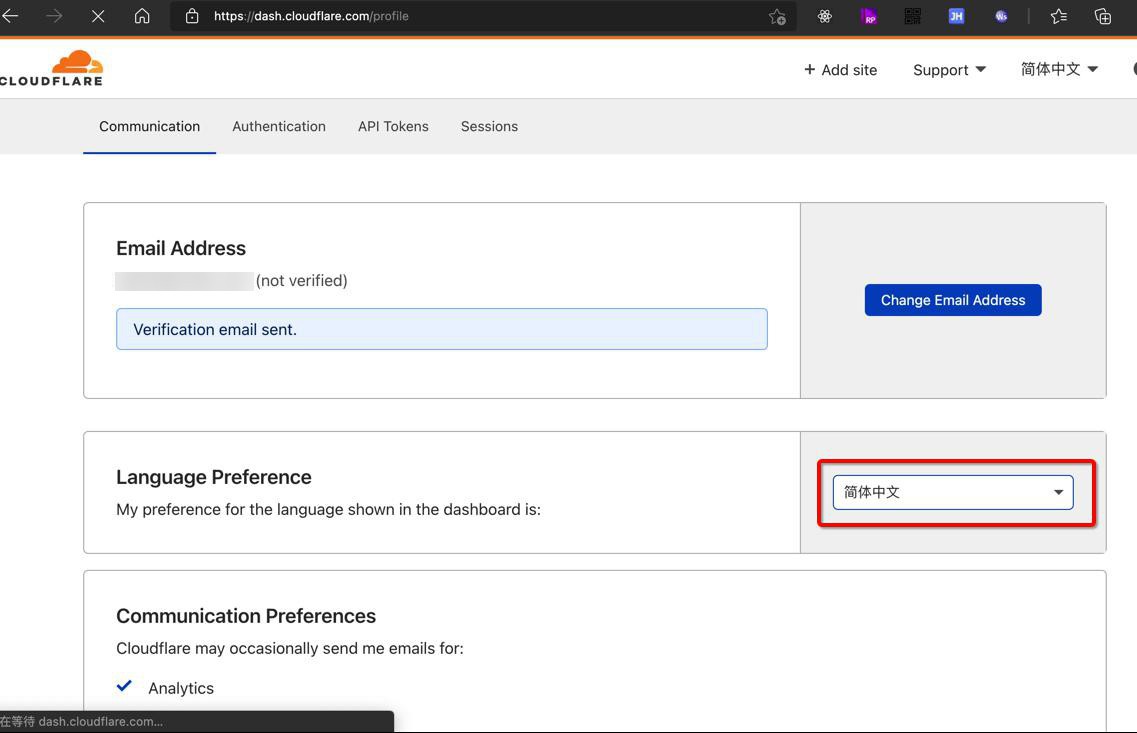Viewport: 1137px width, 733px height.
Task: Click the Communication Preferences heading
Action: pos(246,616)
